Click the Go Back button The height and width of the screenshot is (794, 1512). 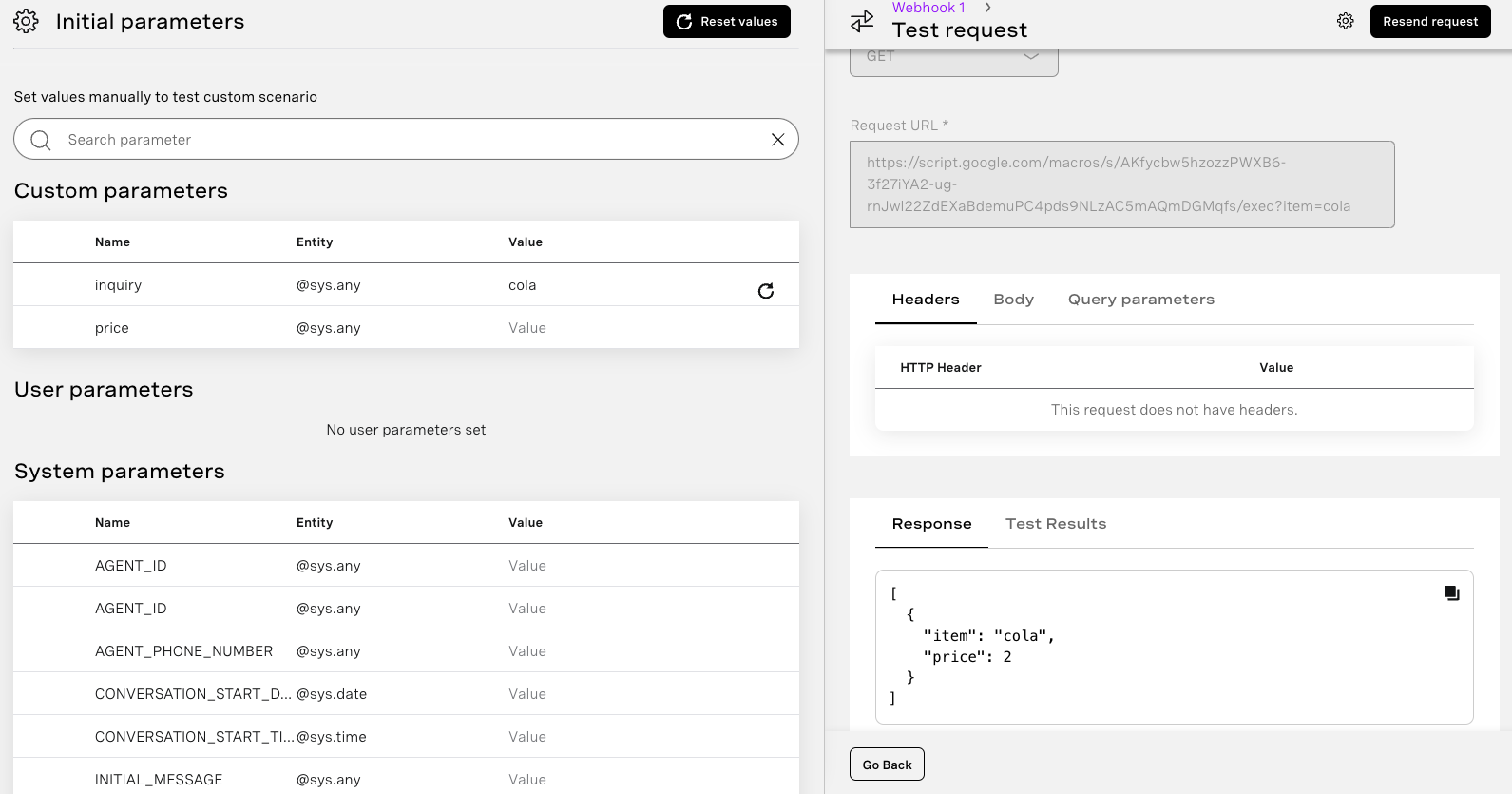tap(887, 765)
